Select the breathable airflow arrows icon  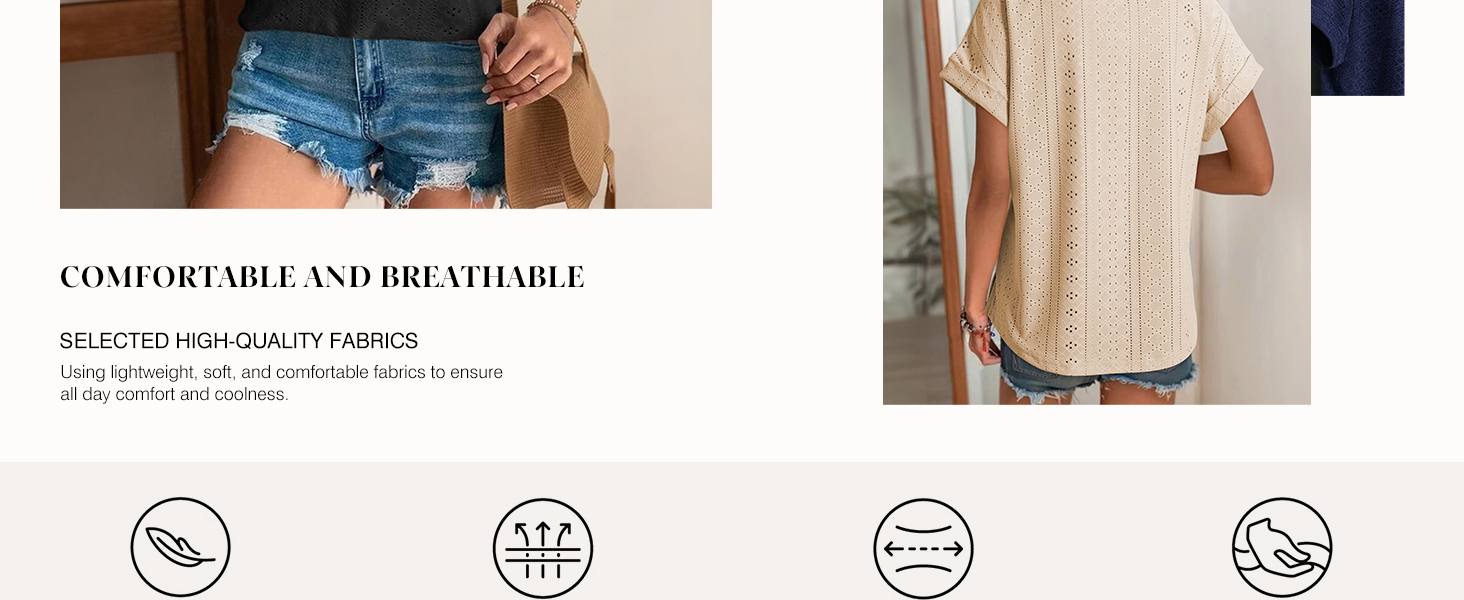coord(543,548)
